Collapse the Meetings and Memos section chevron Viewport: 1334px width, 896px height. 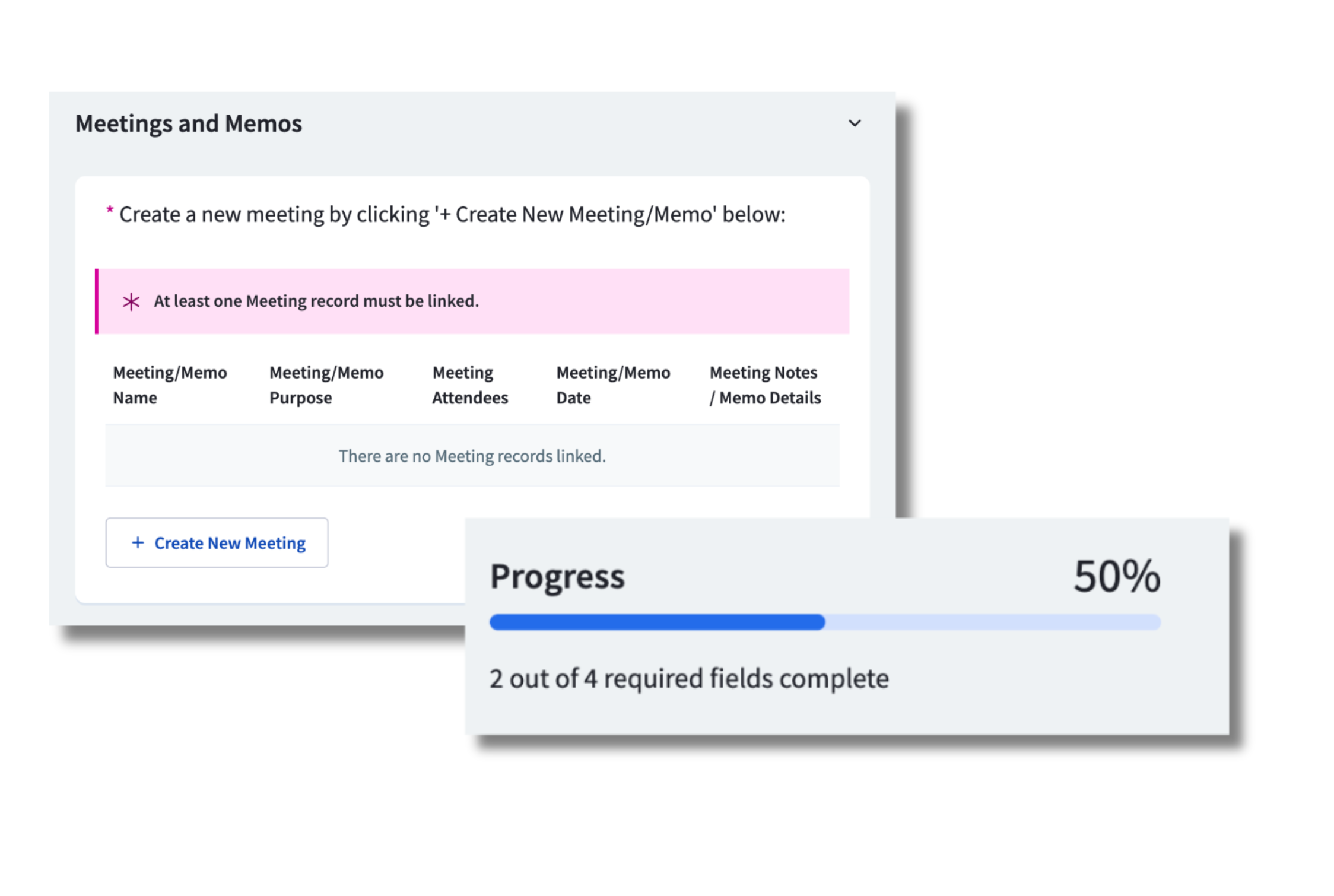coord(854,123)
